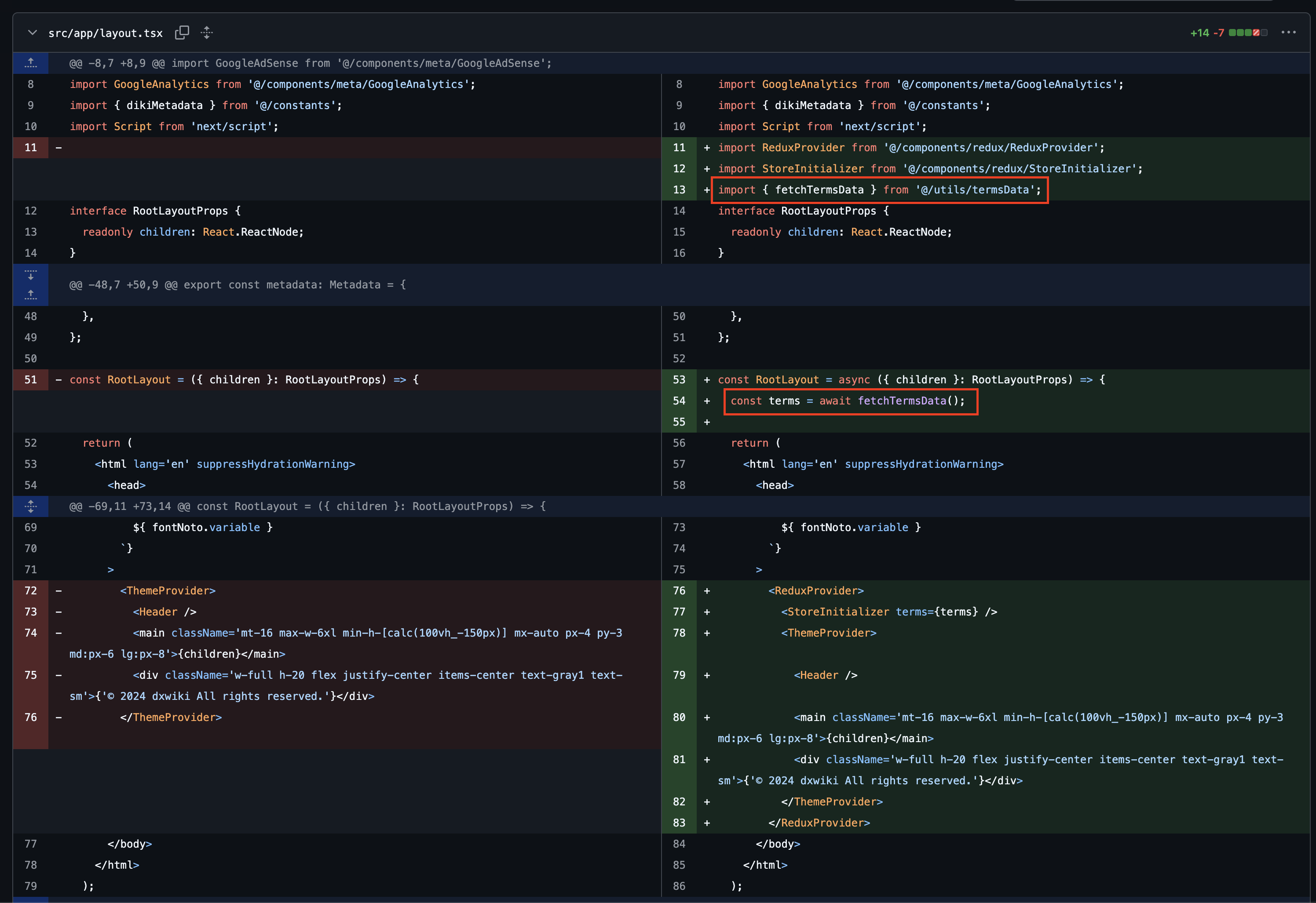Image resolution: width=1316 pixels, height=903 pixels.
Task: Click the StoreInitializer terms line 77
Action: pos(888,612)
